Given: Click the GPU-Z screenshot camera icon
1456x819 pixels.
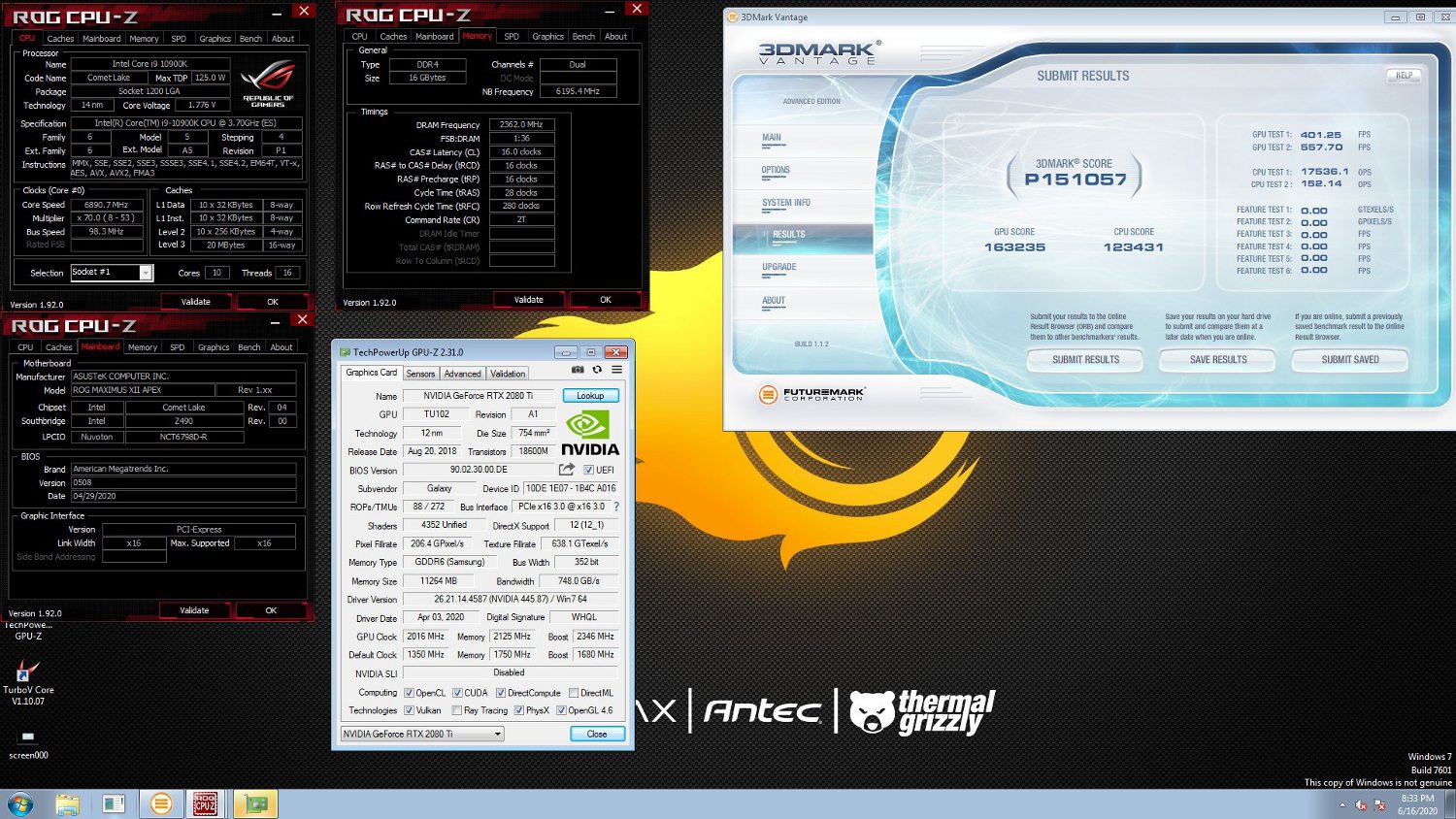Looking at the screenshot, I should point(578,370).
